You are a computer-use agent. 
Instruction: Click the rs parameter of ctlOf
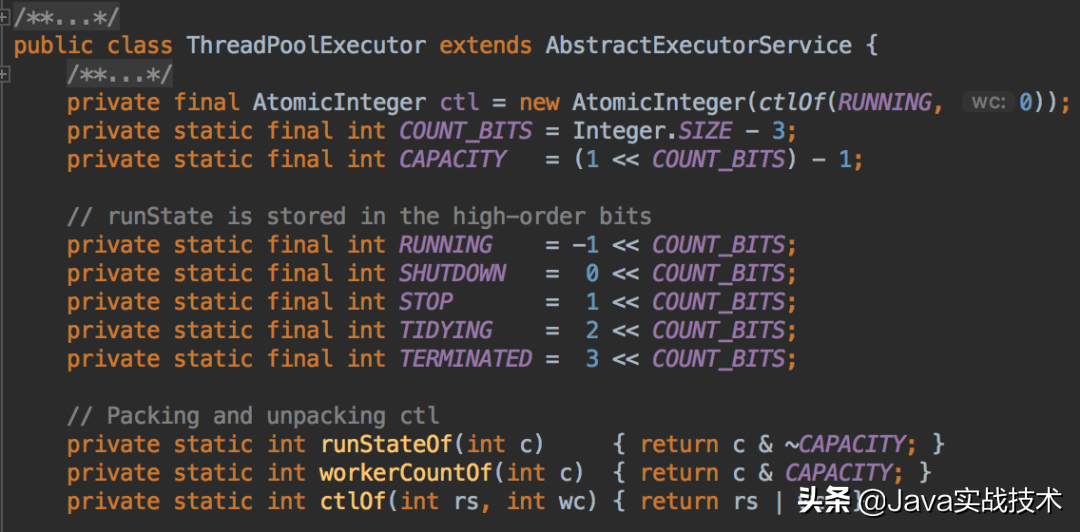click(x=466, y=502)
